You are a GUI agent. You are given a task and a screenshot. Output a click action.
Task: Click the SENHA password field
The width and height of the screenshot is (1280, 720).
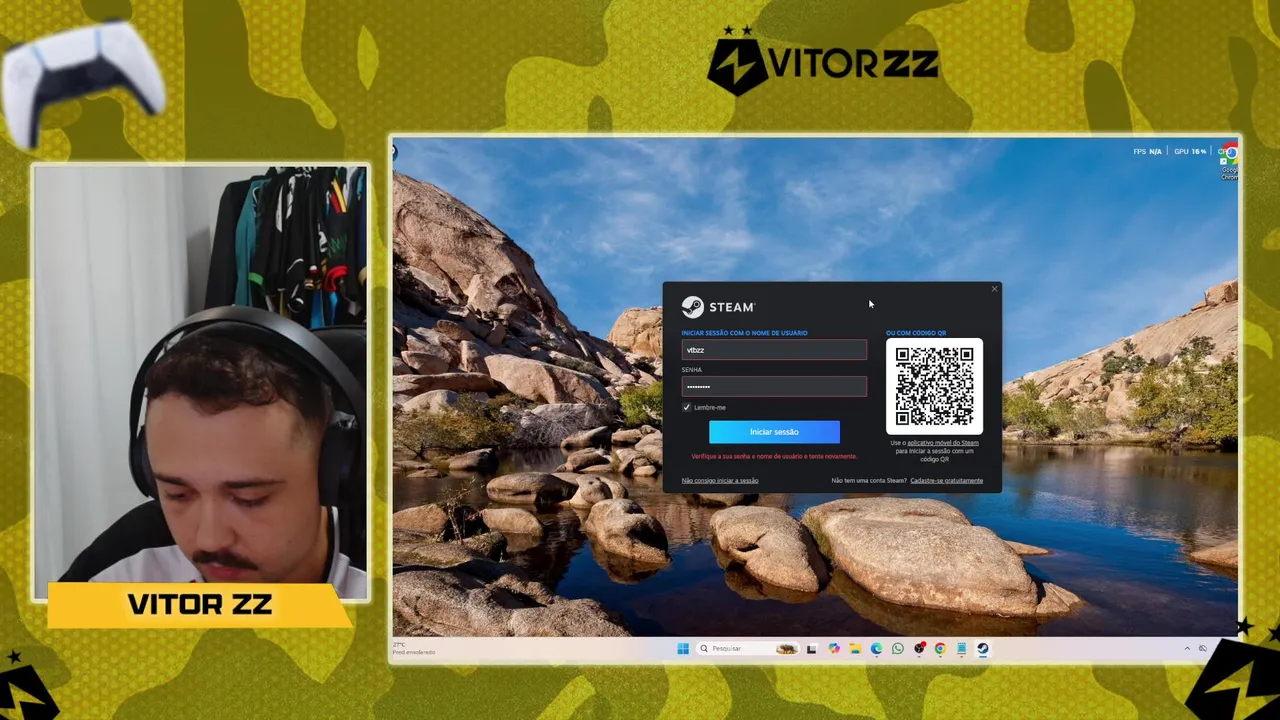tap(774, 386)
